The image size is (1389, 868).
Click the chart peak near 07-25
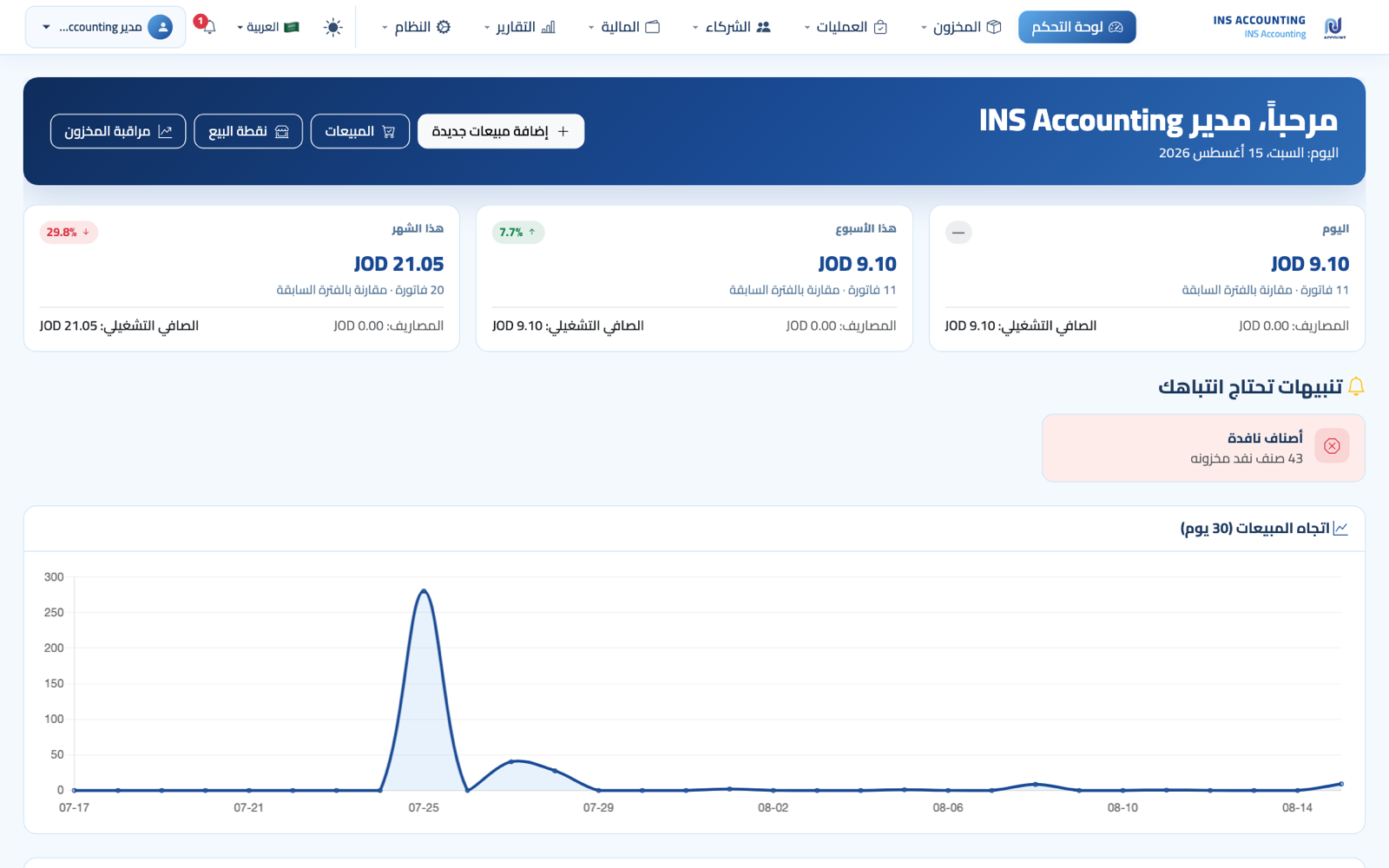424,591
